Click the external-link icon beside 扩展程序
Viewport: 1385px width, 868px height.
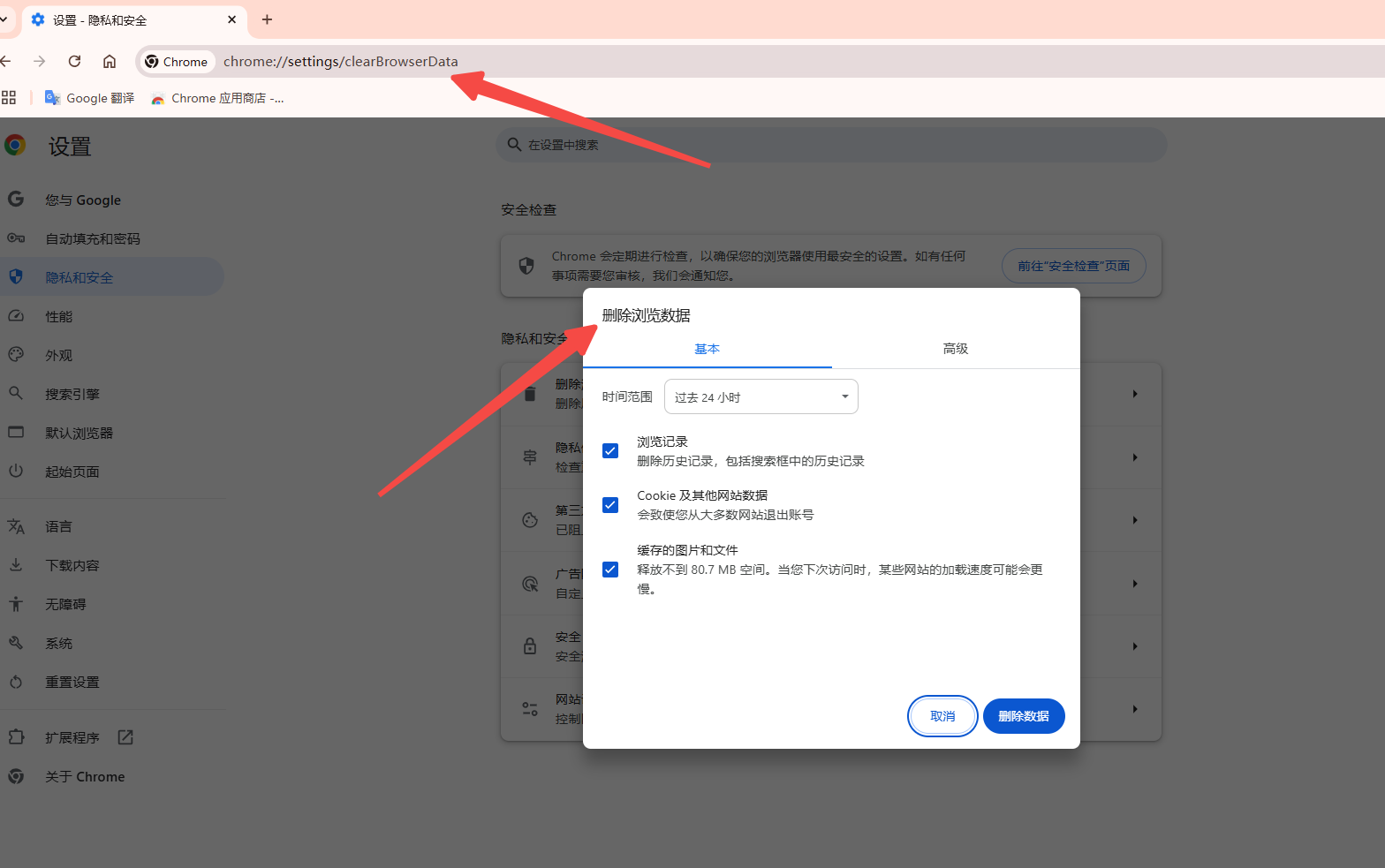coord(125,736)
